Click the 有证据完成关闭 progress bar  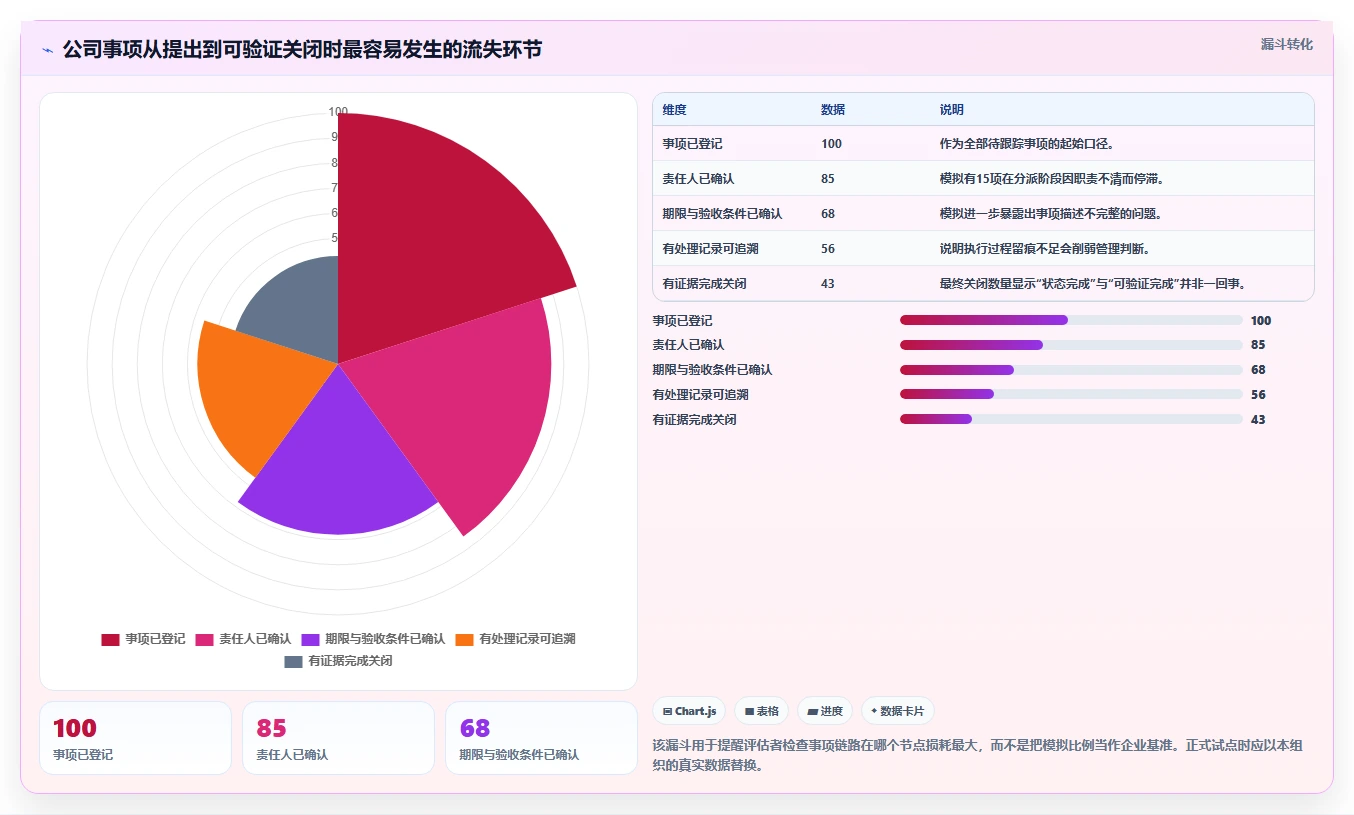pos(1071,420)
